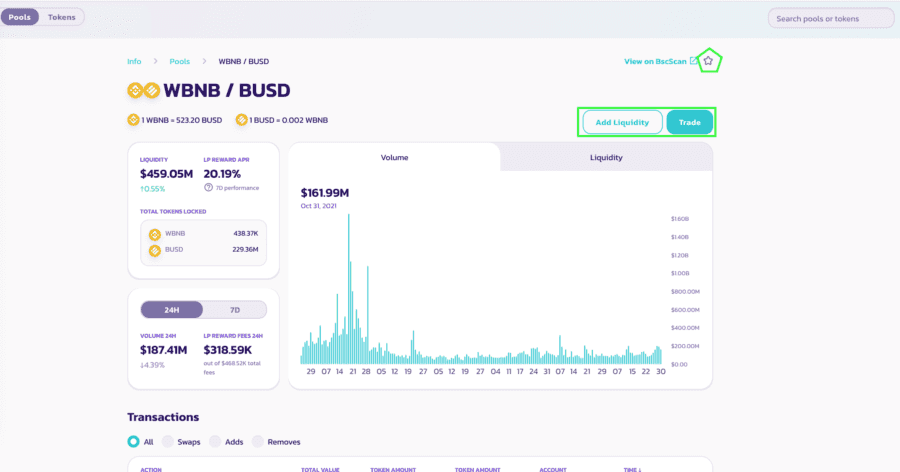The height and width of the screenshot is (472, 900).
Task: Click the tallest volume bar in the chart
Action: tap(348, 289)
